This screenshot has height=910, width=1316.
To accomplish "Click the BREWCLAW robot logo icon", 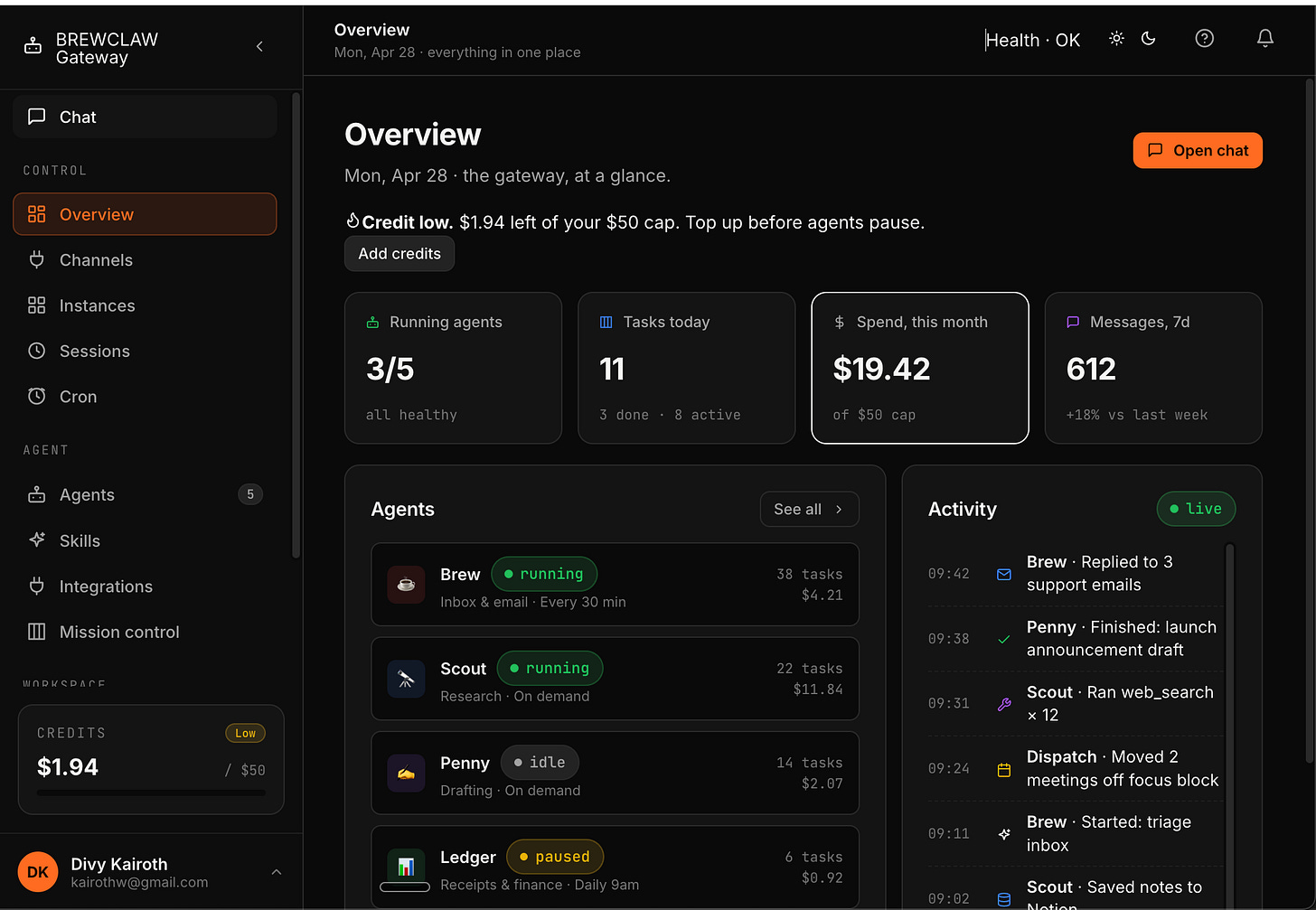I will click(33, 46).
